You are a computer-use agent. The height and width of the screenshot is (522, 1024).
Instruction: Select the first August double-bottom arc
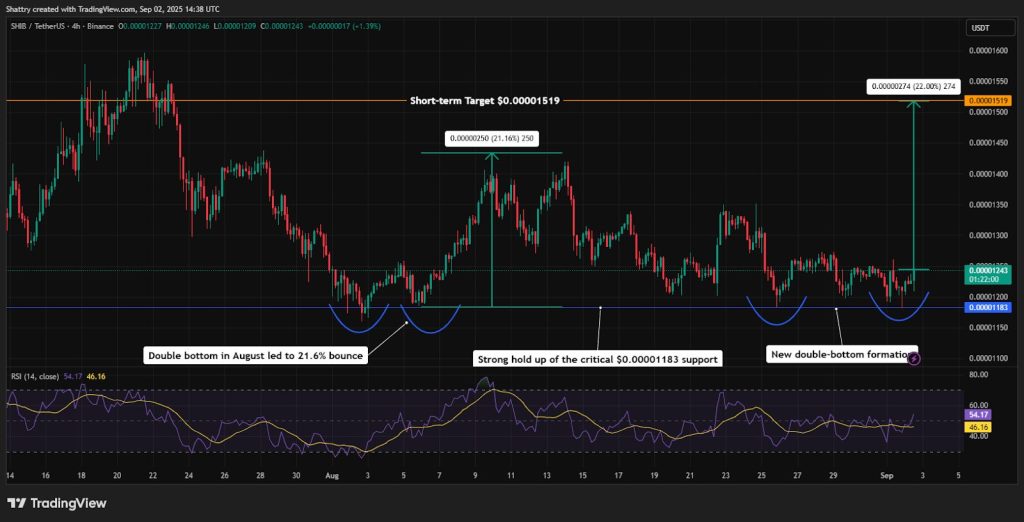pos(359,319)
